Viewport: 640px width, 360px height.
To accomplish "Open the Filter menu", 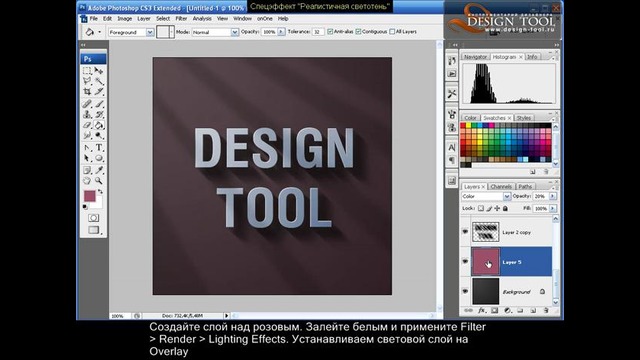I will coord(181,19).
